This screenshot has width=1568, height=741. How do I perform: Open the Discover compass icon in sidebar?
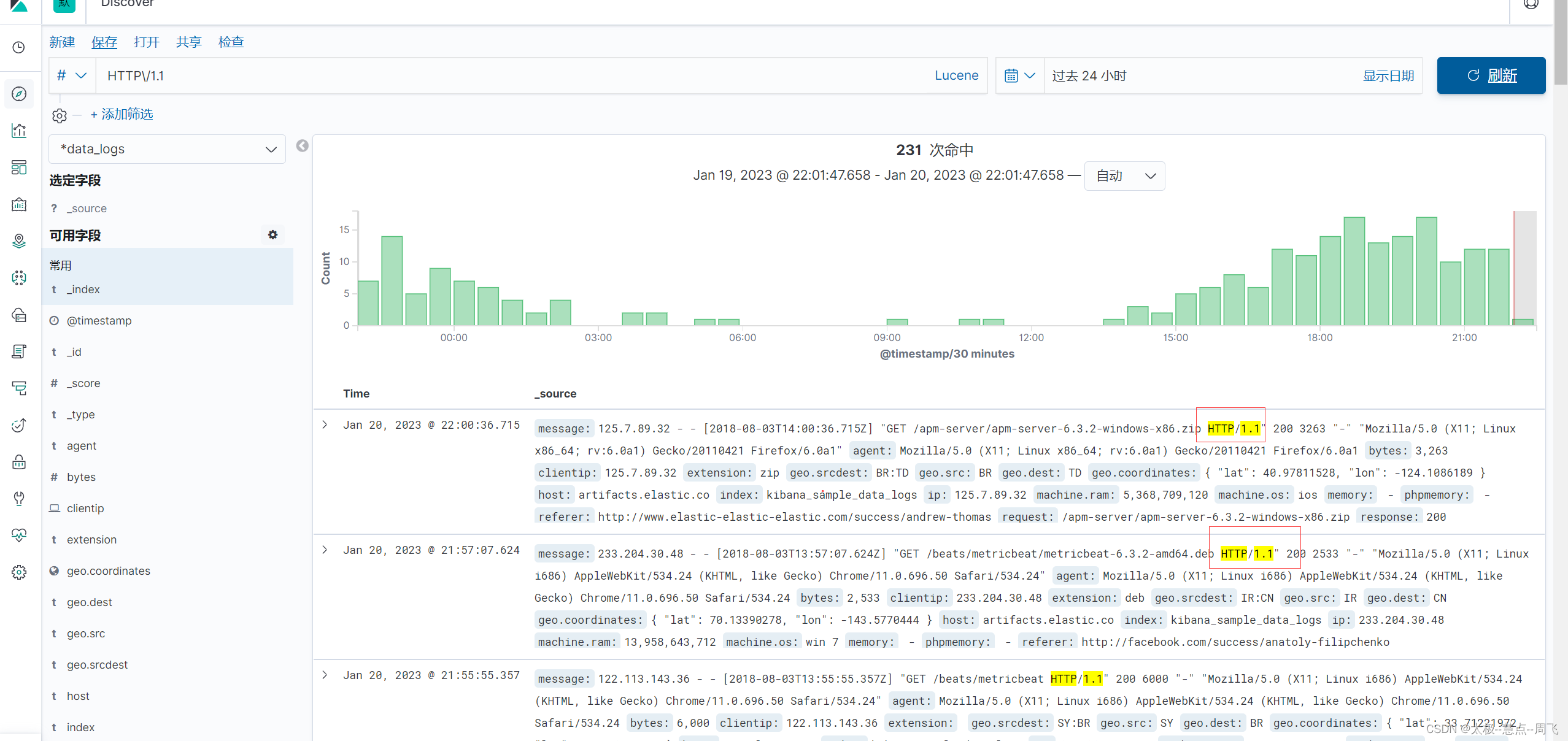[x=19, y=94]
